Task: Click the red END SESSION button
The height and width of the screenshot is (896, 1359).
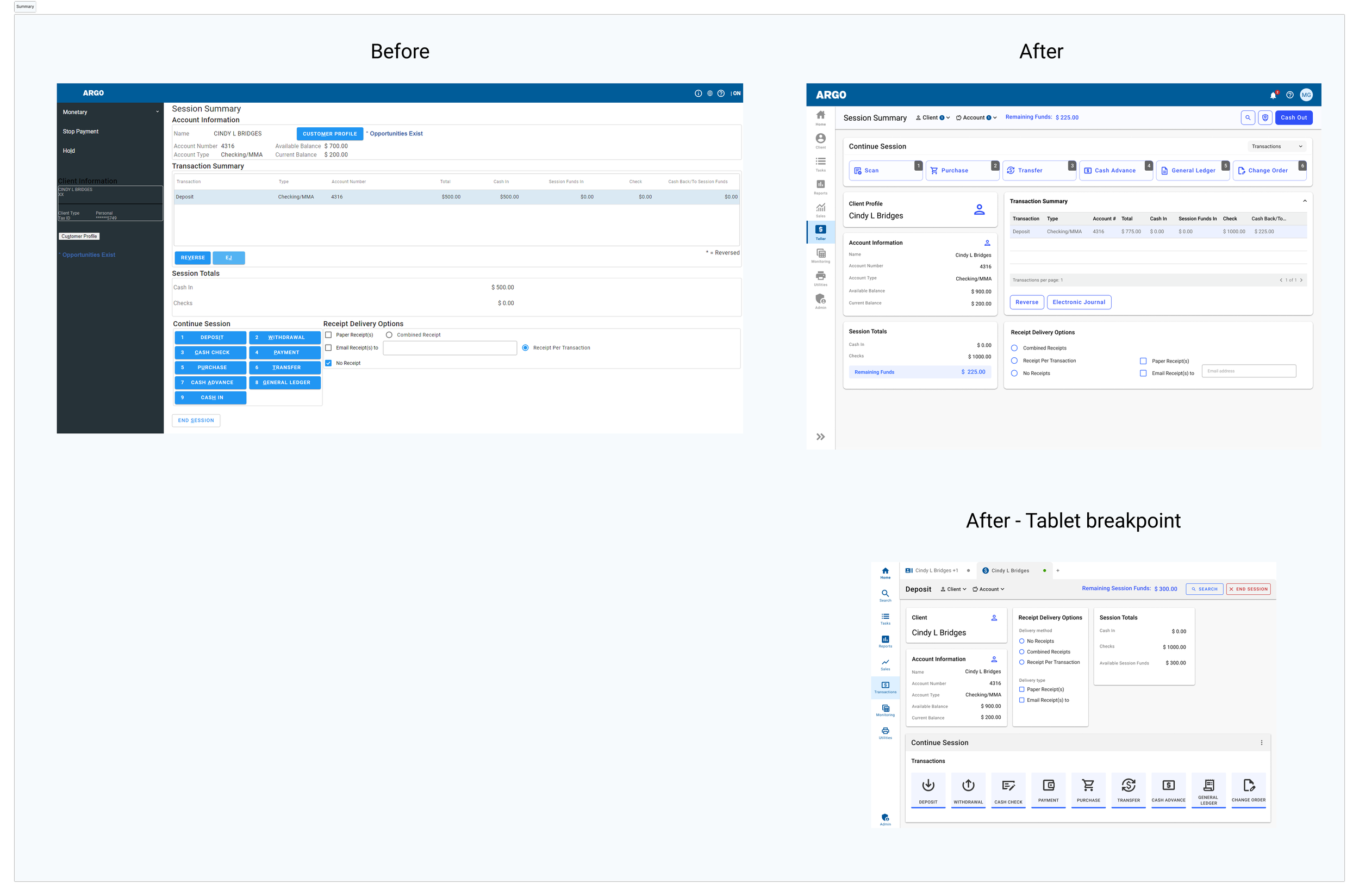Action: coord(1248,589)
